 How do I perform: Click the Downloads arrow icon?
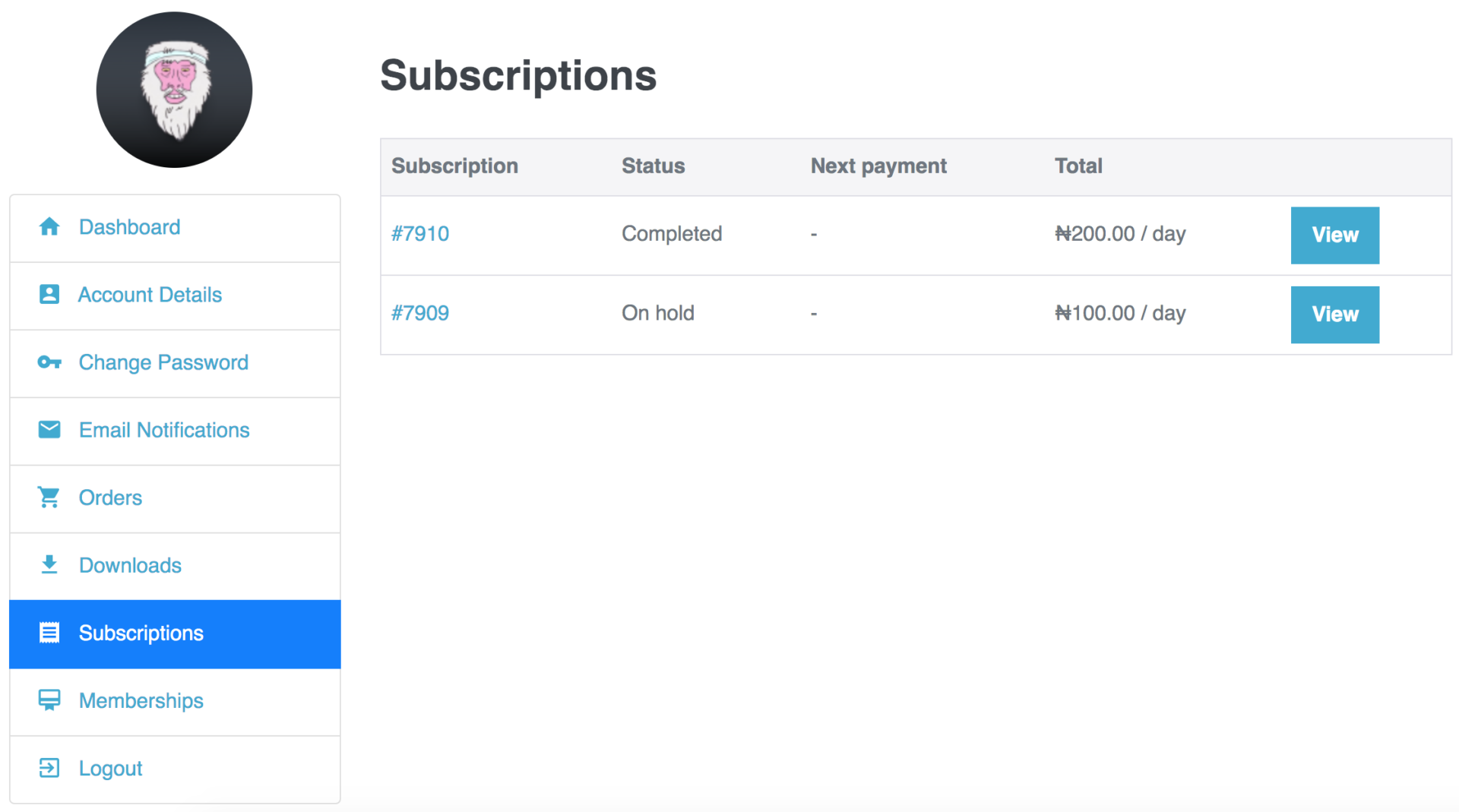point(49,564)
